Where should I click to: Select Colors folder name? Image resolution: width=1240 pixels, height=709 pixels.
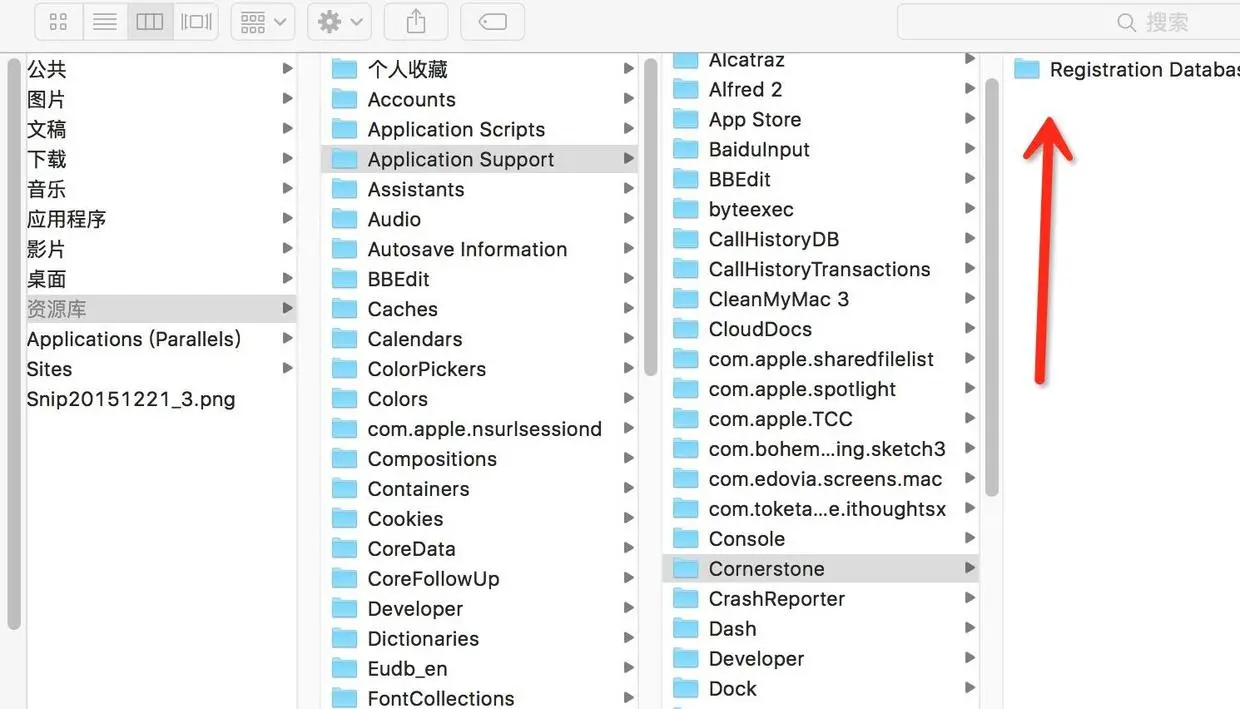point(398,399)
